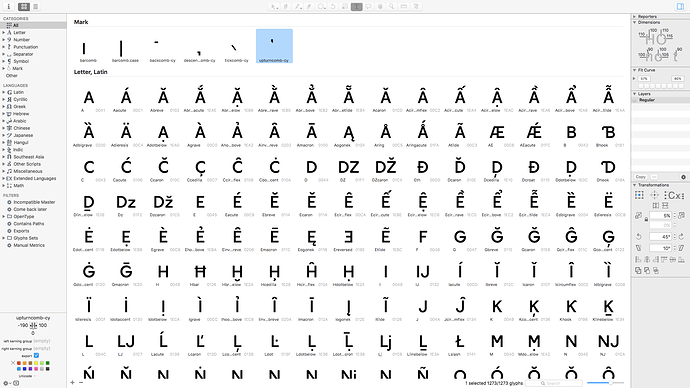The width and height of the screenshot is (690, 388).
Task: Switch to list view of glyphs
Action: pos(36,7)
